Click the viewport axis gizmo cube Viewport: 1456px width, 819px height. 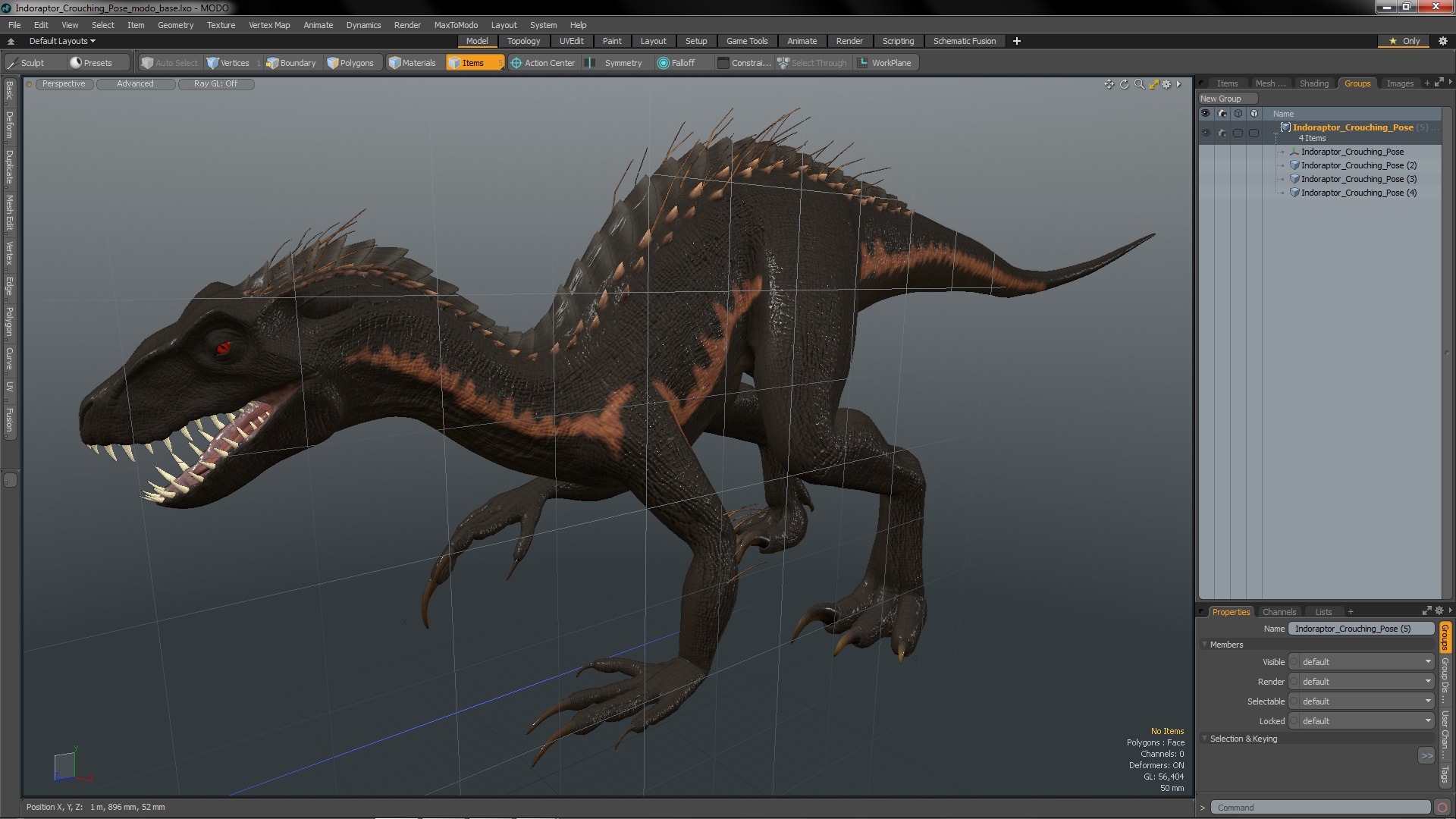pos(66,766)
